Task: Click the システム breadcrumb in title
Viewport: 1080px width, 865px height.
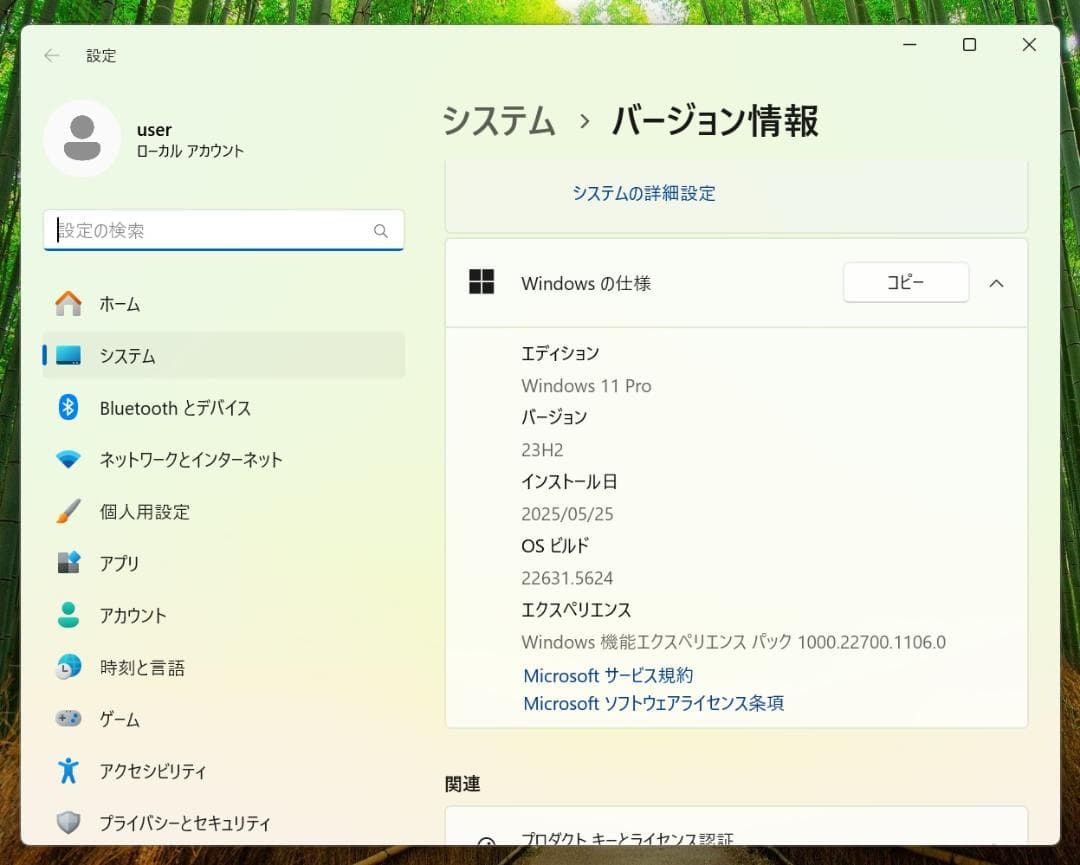Action: tap(499, 121)
